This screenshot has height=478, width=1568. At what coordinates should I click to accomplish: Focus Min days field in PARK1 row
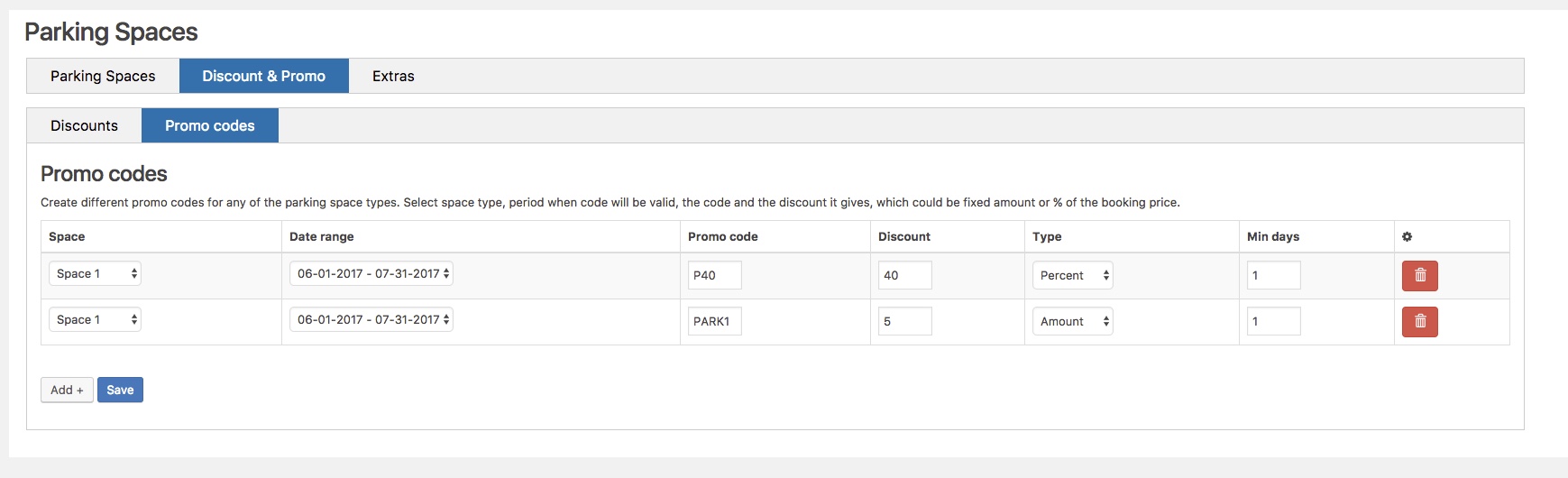tap(1273, 322)
